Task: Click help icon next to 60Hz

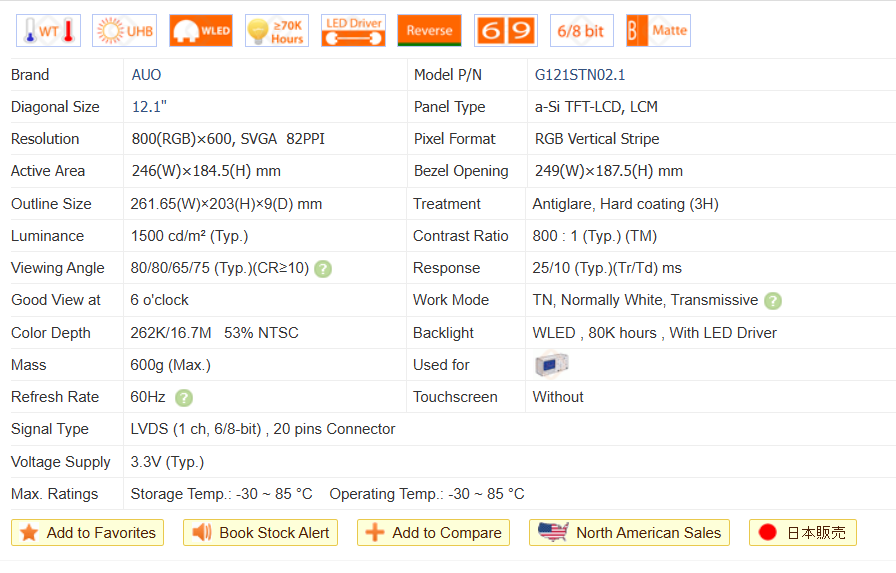Action: click(x=184, y=398)
